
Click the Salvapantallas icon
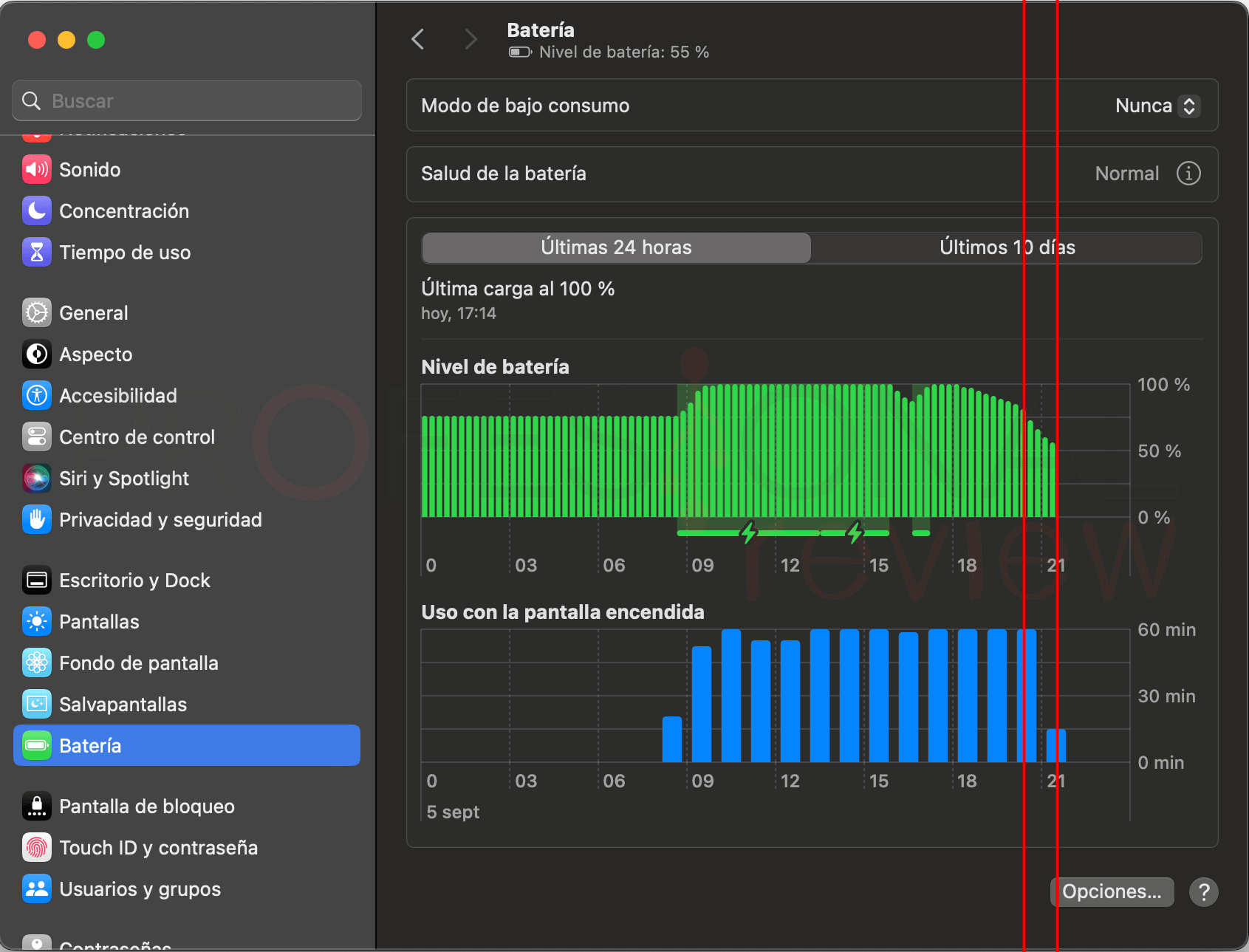[37, 705]
